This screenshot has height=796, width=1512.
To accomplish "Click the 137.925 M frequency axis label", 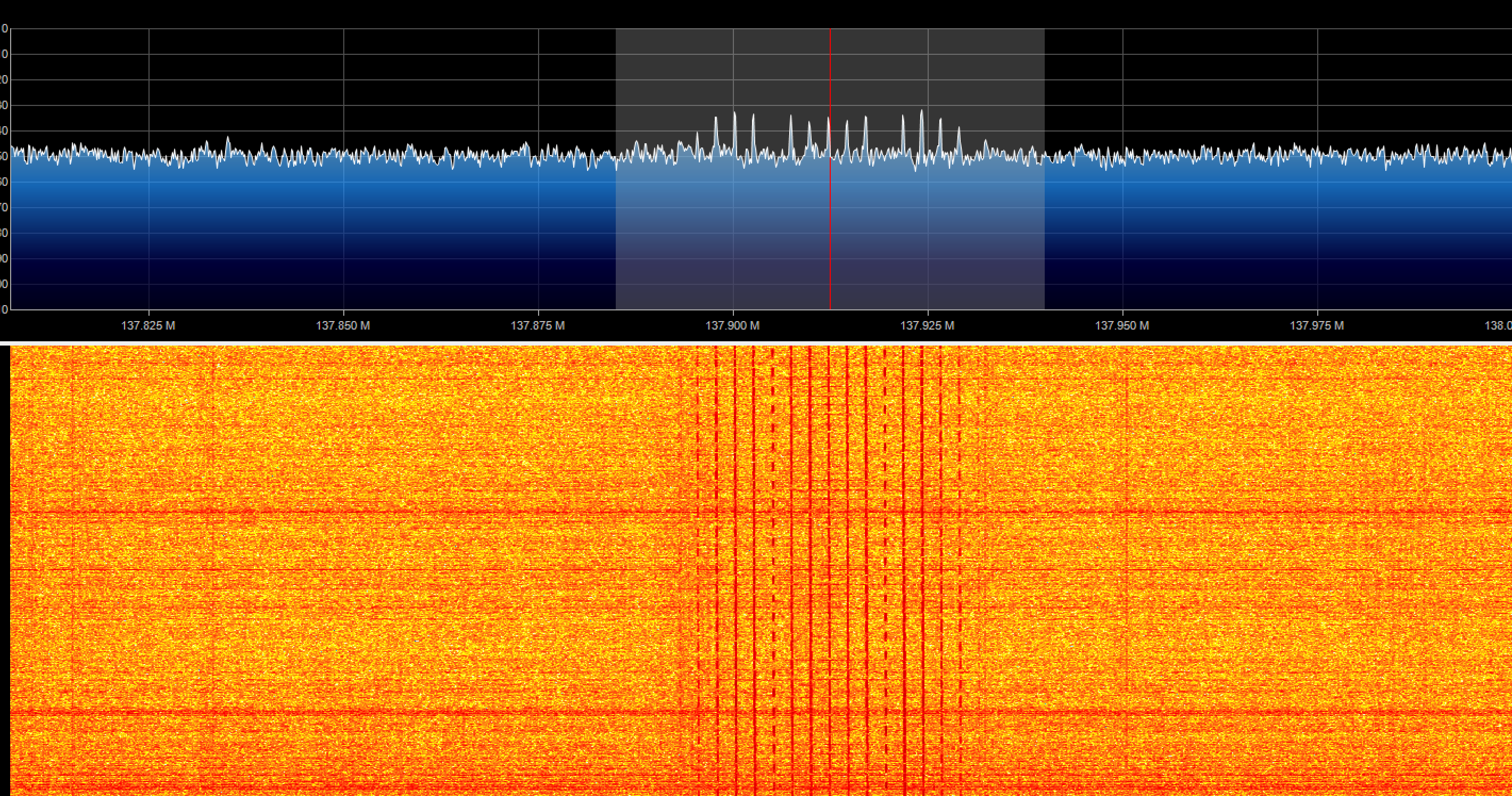I will pyautogui.click(x=928, y=325).
